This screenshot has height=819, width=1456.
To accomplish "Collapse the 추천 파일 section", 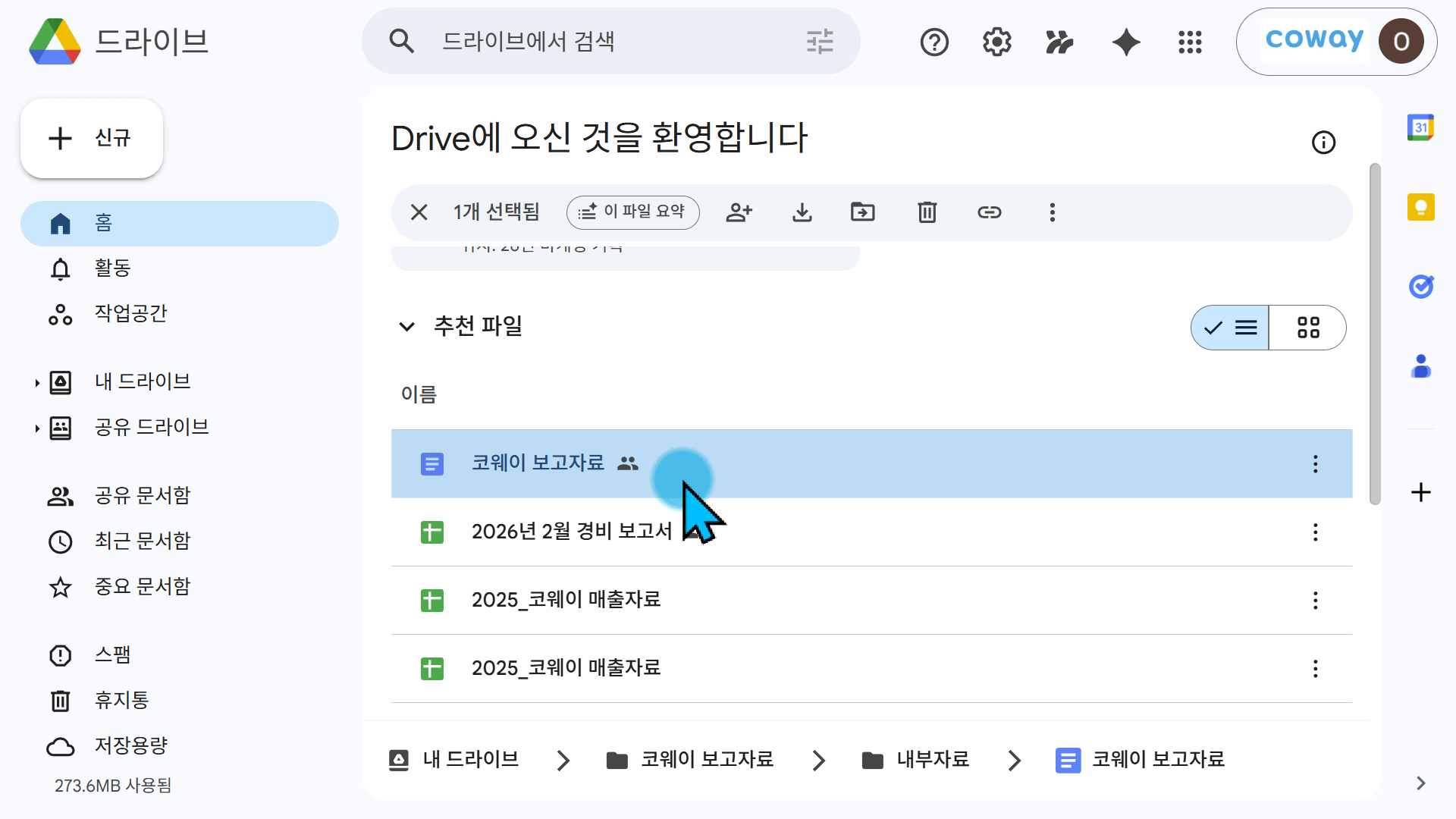I will [x=406, y=327].
